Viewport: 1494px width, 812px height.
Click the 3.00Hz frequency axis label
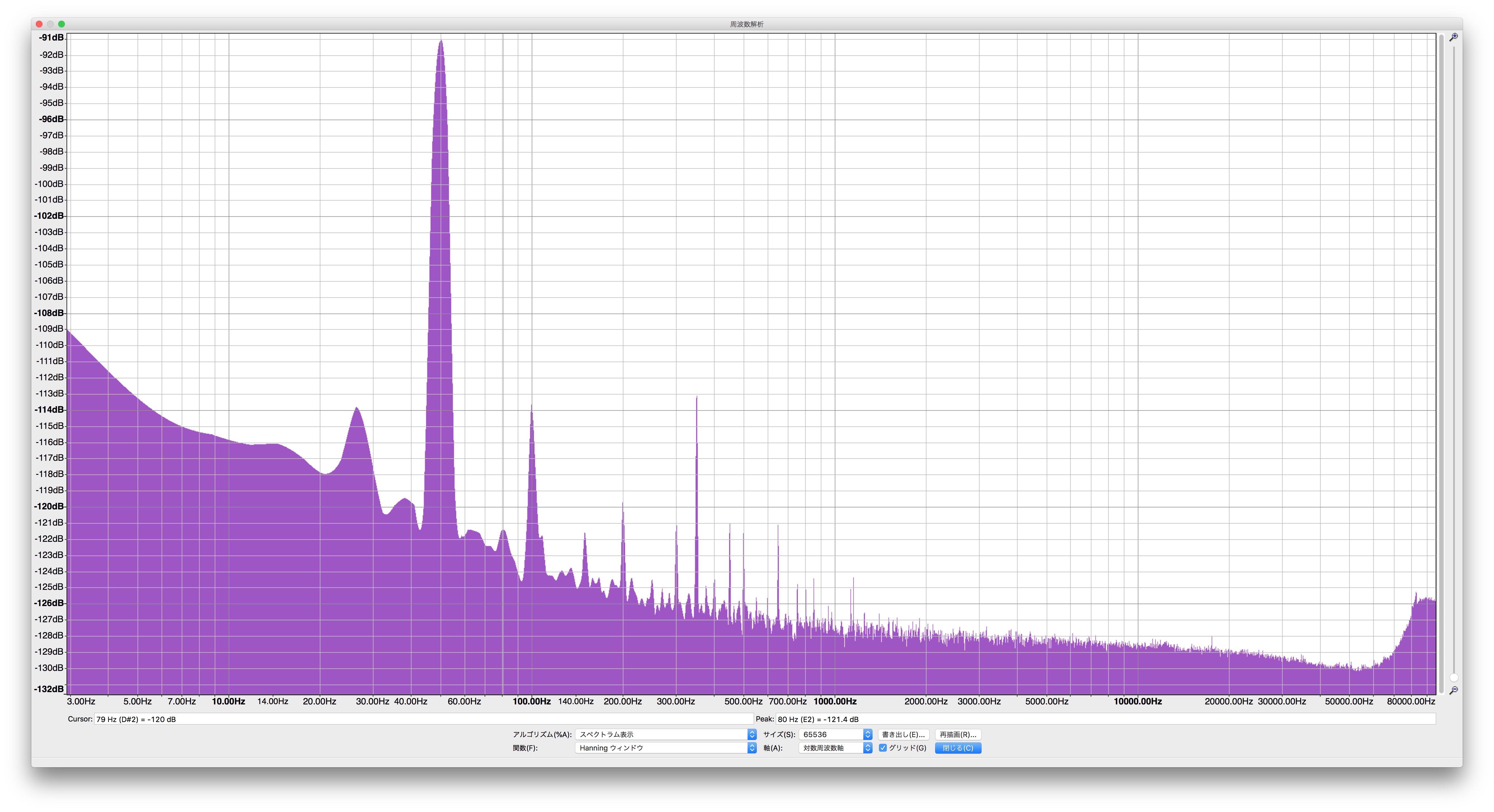coord(81,701)
